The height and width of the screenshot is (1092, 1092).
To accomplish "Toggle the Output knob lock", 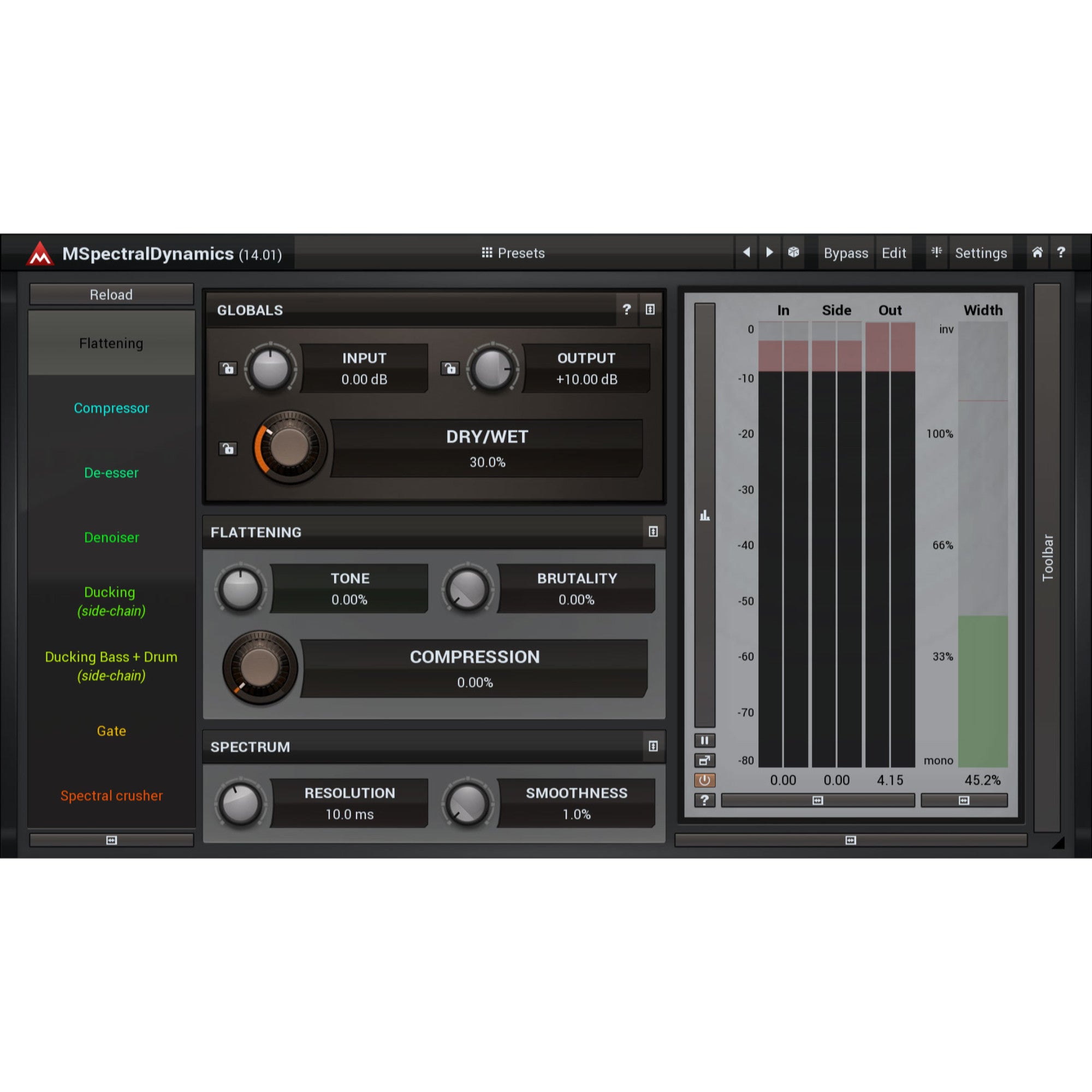I will click(450, 369).
